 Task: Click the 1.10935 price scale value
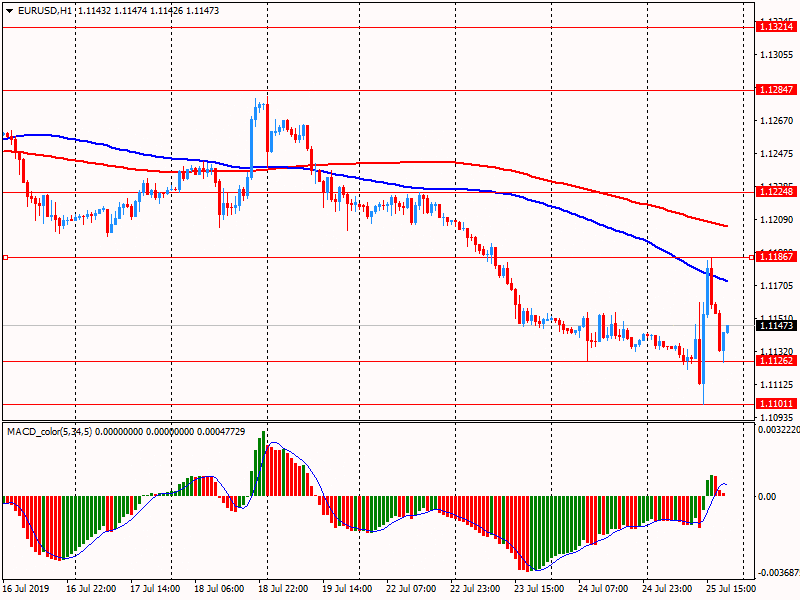(x=777, y=417)
